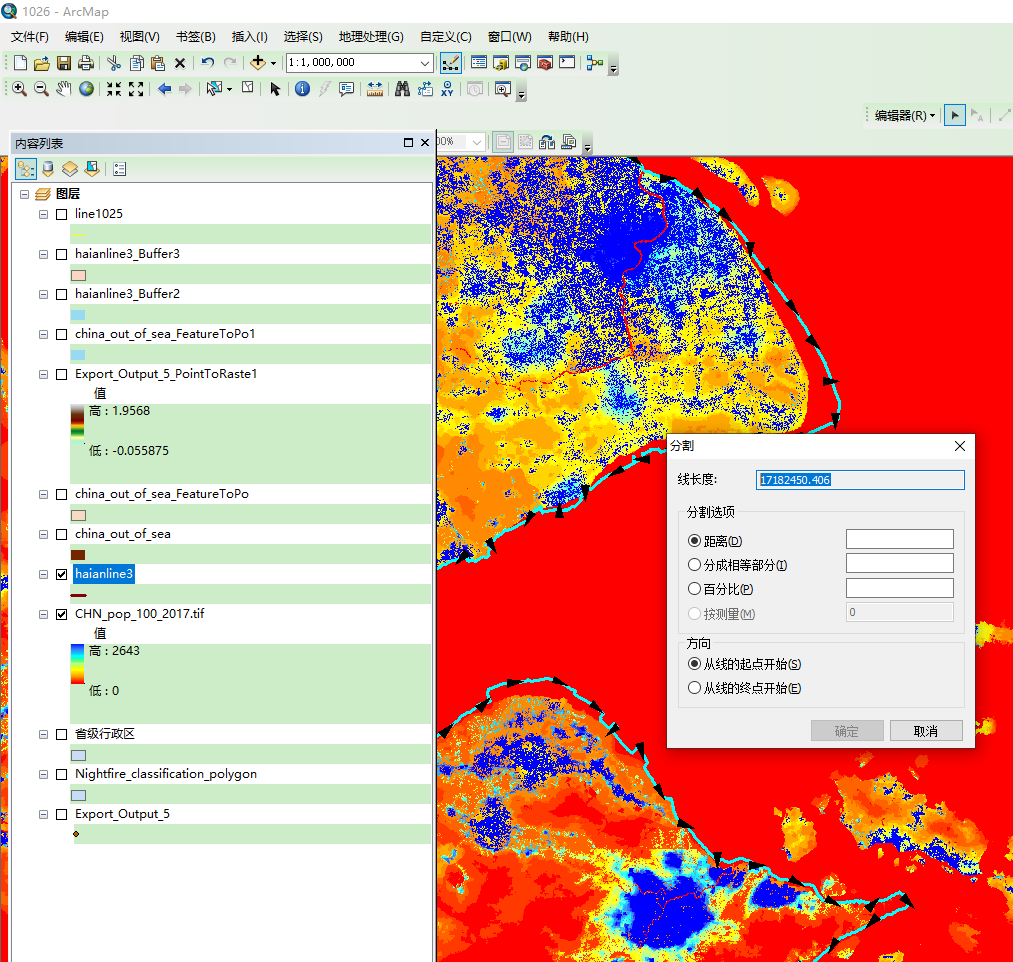Click the 距离 value input field
This screenshot has width=1013, height=962.
(x=899, y=539)
